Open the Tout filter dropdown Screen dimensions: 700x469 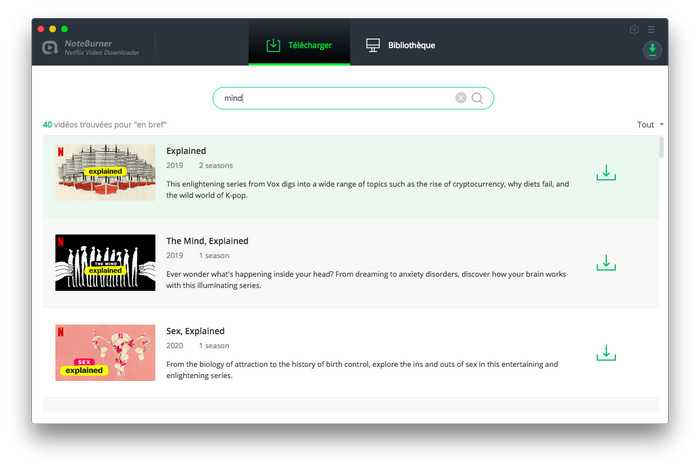click(x=650, y=125)
